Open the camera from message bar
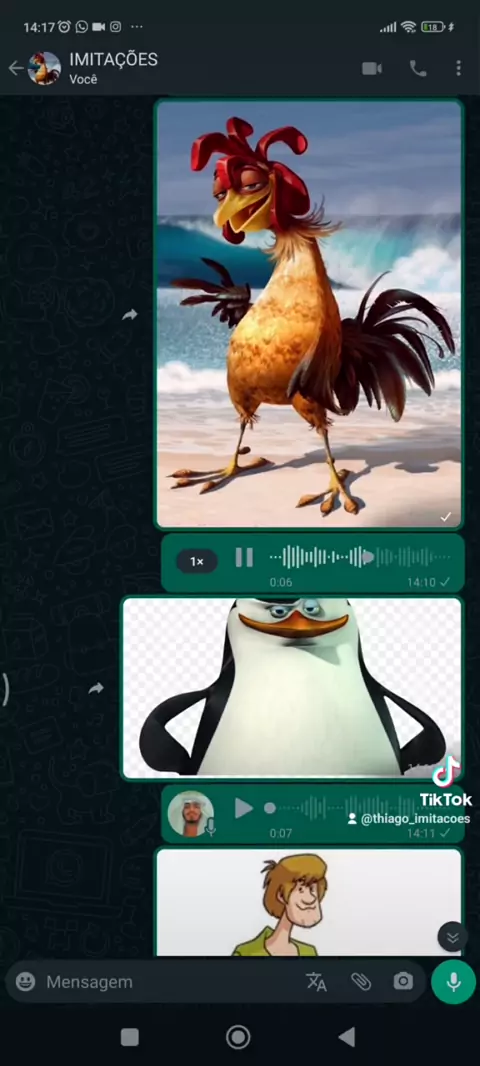This screenshot has width=480, height=1066. click(x=403, y=981)
